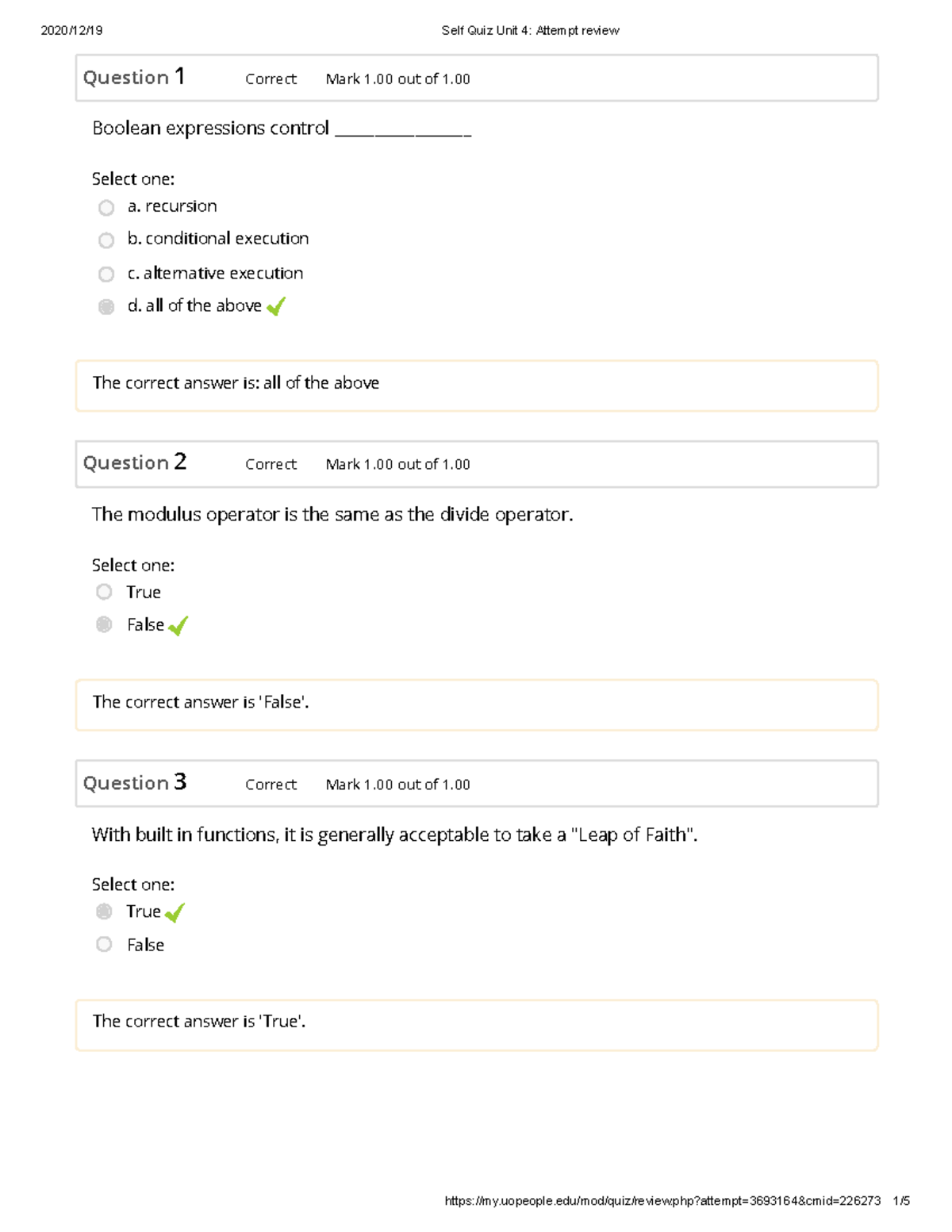Click green checkmark beside 'all of the above'
The height and width of the screenshot is (1232, 952).
tap(275, 306)
